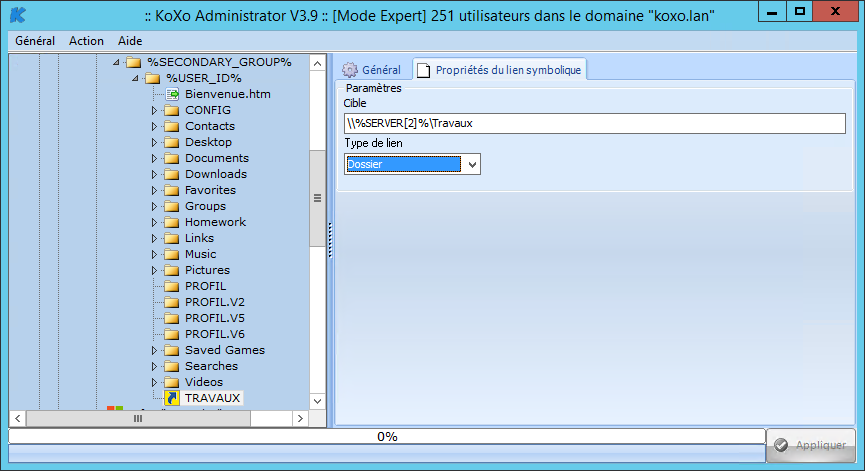Expand the CONFIG folder node
Image resolution: width=865 pixels, height=471 pixels.
[x=154, y=110]
